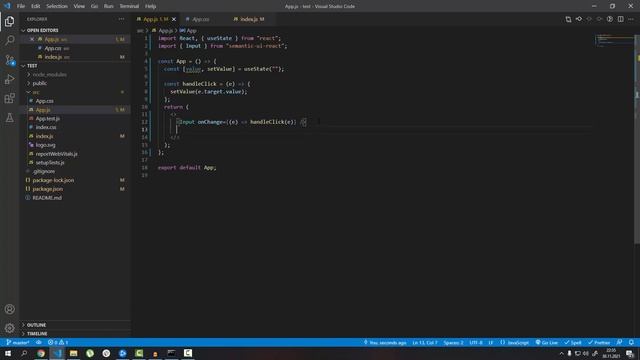Click the Prettier status bar item
This screenshot has width=640, height=360.
click(x=599, y=342)
